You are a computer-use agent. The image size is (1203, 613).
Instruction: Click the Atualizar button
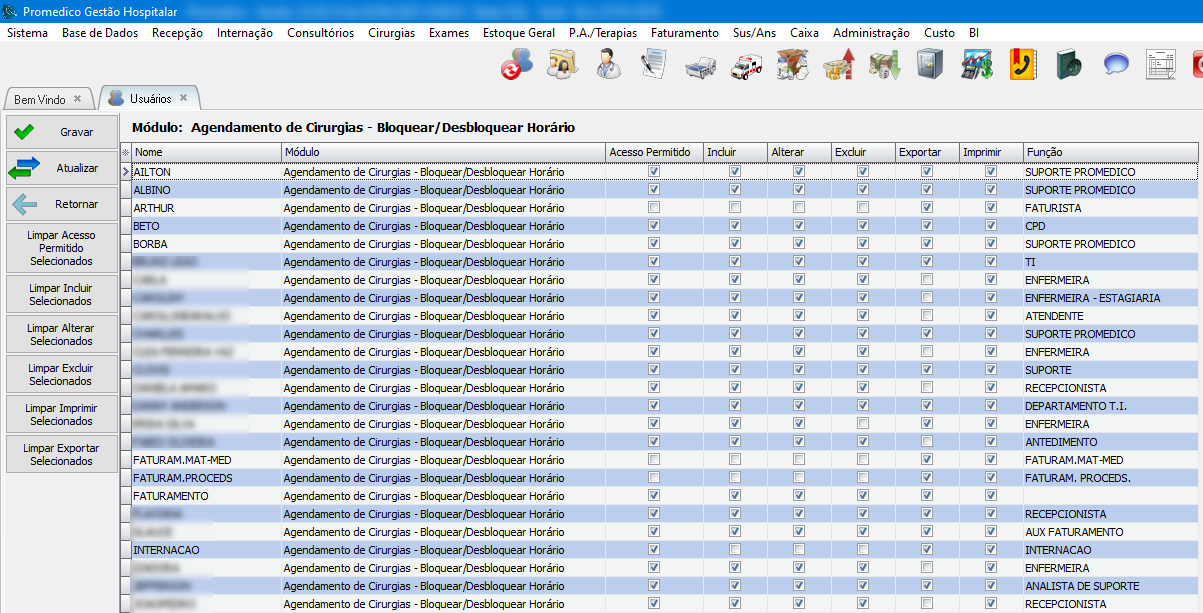[x=61, y=168]
